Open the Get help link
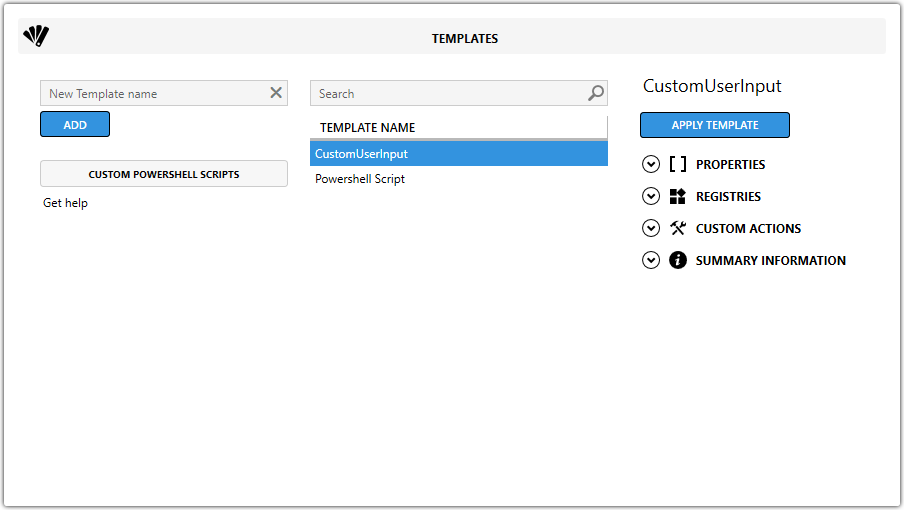The height and width of the screenshot is (510, 904). (x=65, y=203)
